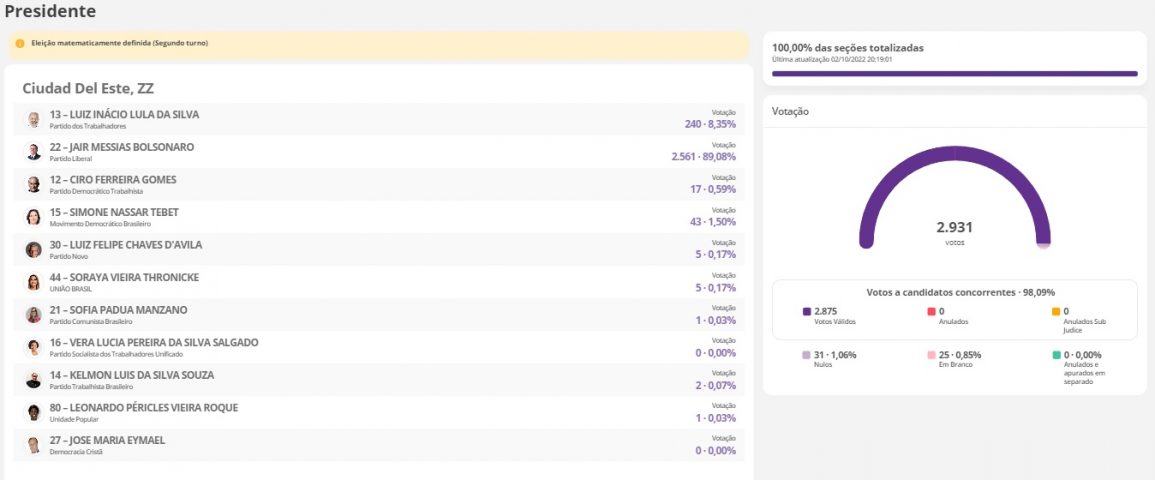Click green Anulados e apurados swatch

(1056, 355)
